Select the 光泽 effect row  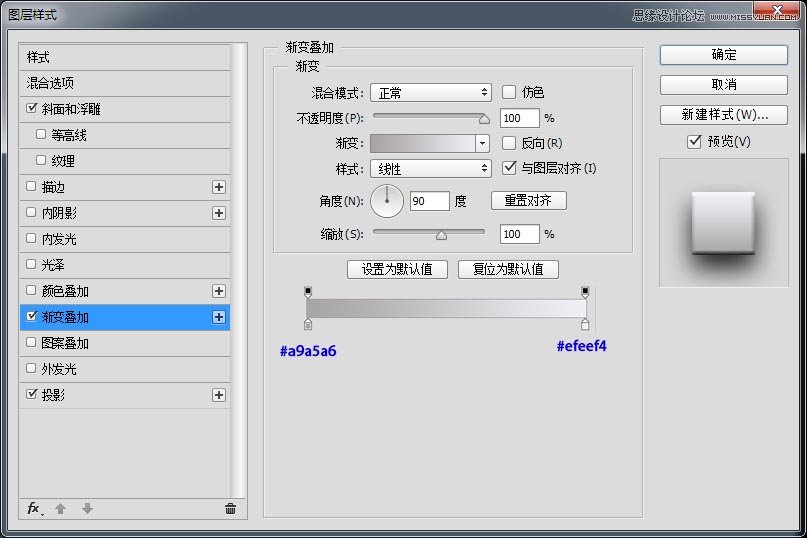coord(125,265)
